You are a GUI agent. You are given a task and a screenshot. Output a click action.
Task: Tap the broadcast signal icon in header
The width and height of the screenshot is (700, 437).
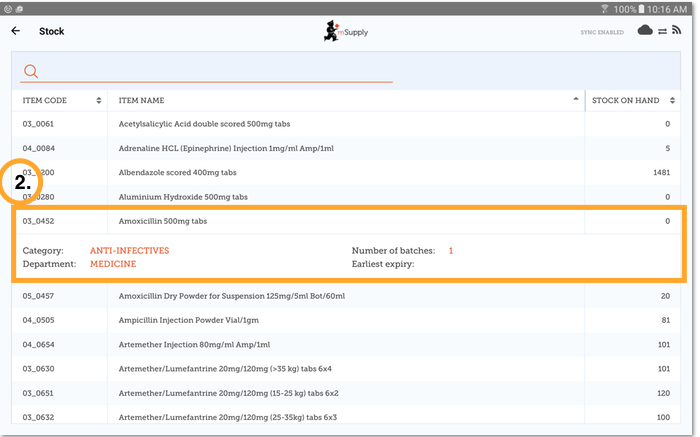[x=676, y=31]
